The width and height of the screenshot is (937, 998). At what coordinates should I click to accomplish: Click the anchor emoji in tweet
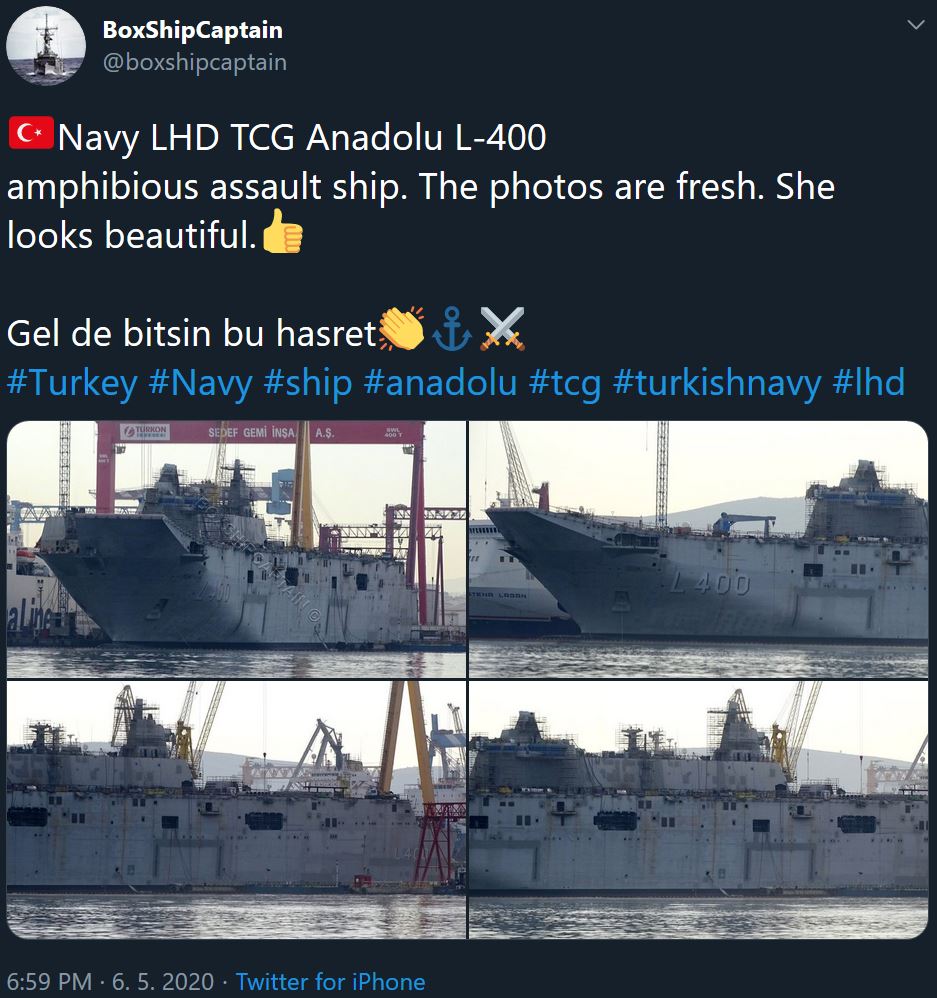[452, 329]
